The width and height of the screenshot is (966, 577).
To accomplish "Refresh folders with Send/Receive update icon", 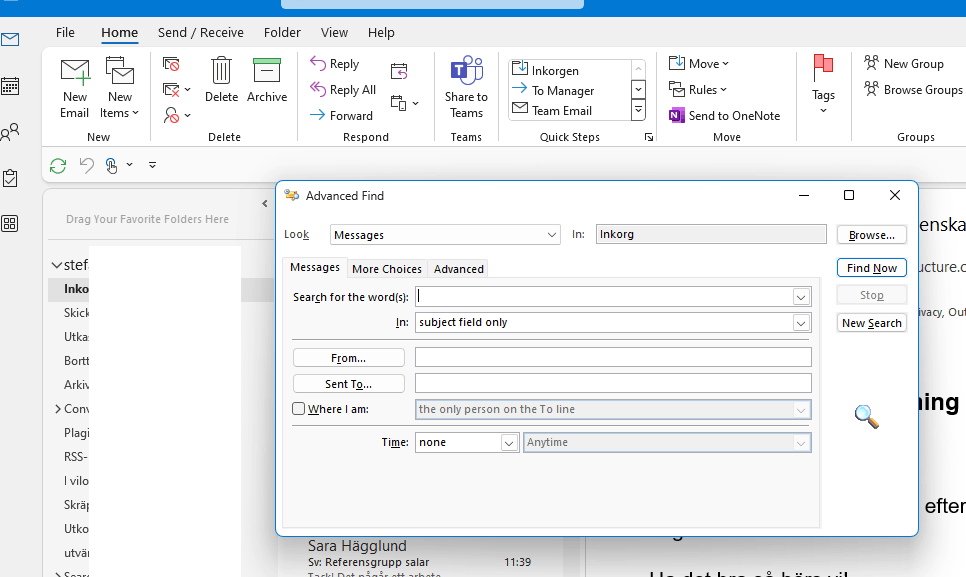I will pos(57,165).
